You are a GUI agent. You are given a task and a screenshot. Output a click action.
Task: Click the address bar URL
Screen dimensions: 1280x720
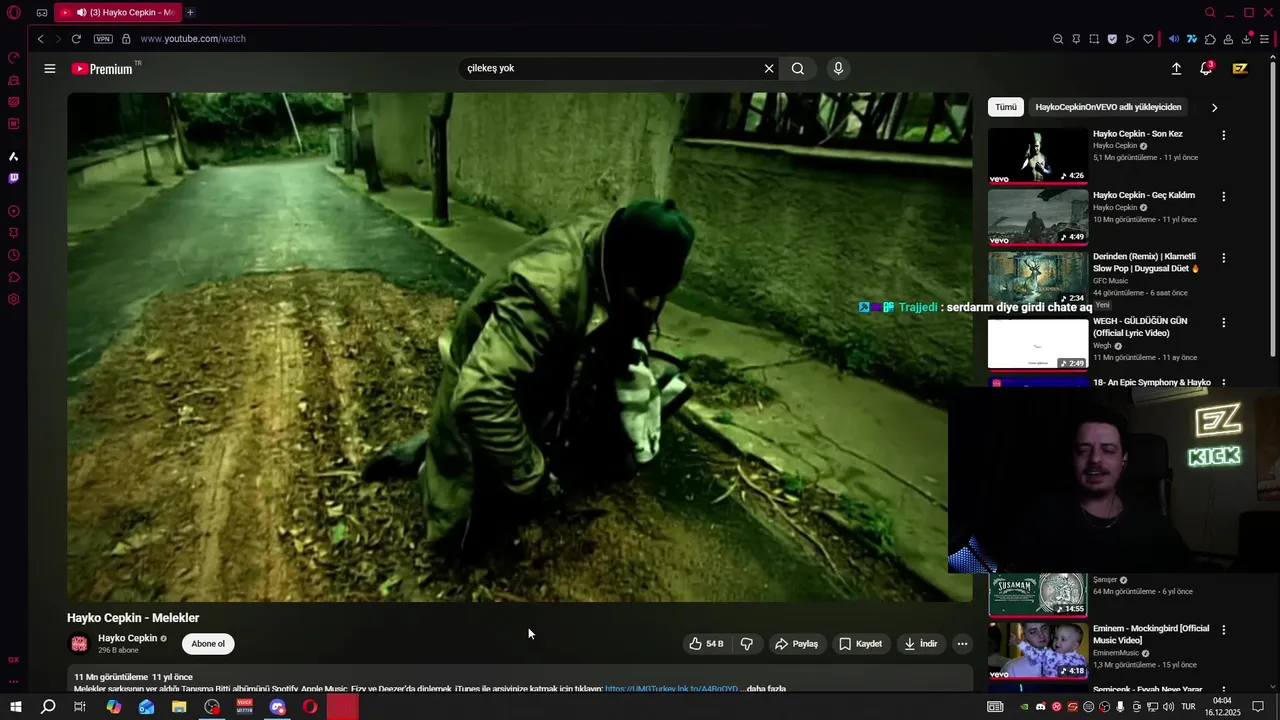coord(193,39)
